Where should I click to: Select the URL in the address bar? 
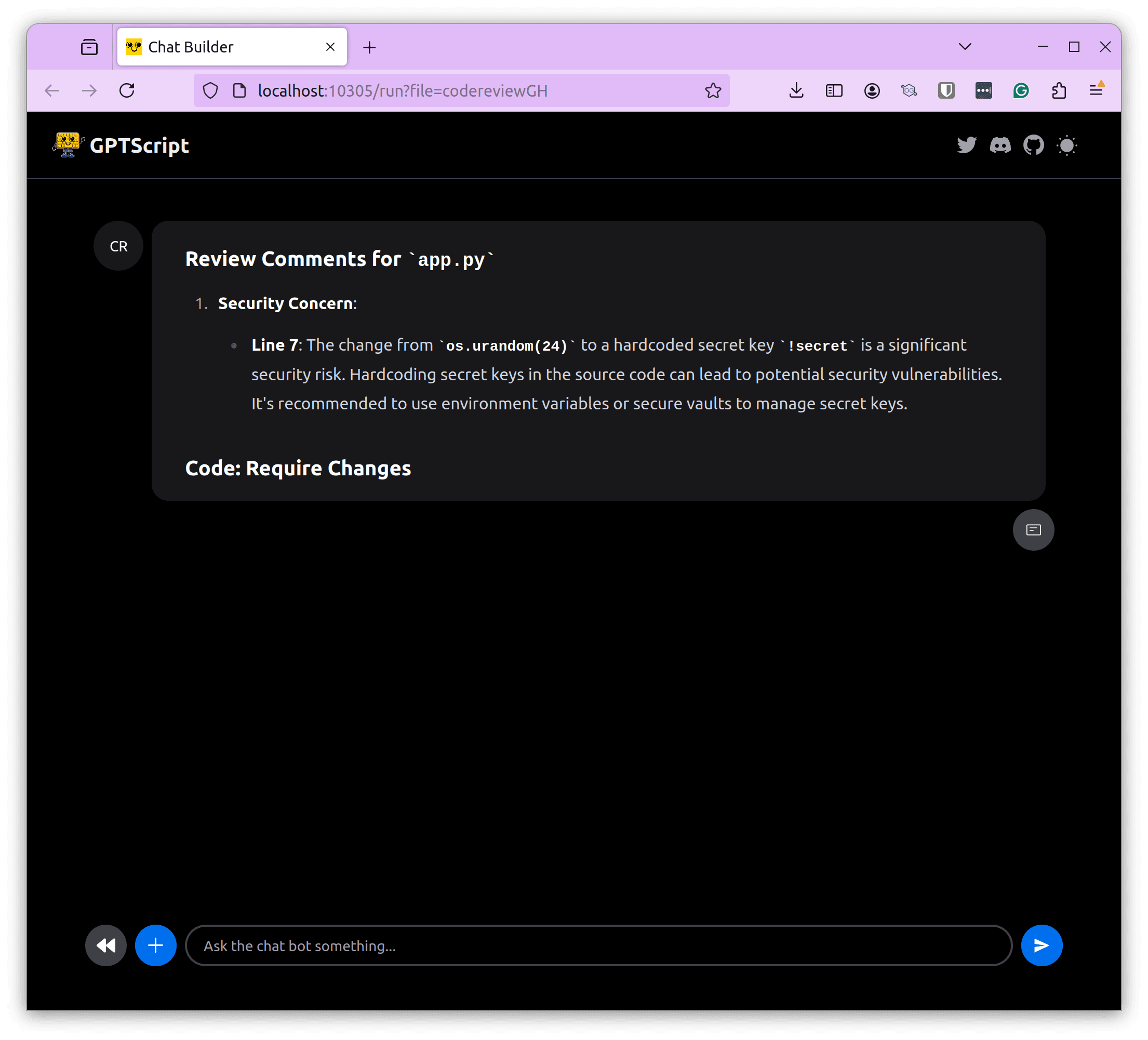403,90
